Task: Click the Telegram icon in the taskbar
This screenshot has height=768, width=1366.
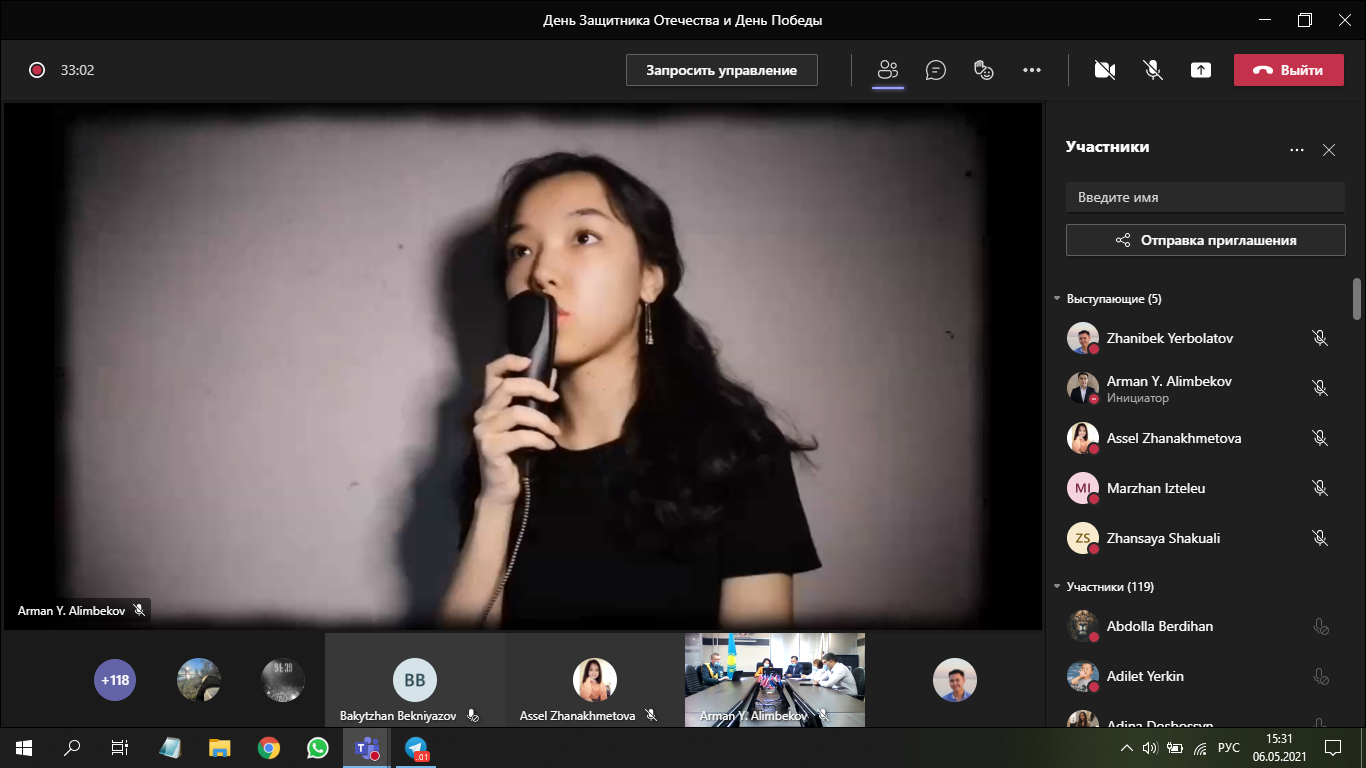Action: click(416, 747)
